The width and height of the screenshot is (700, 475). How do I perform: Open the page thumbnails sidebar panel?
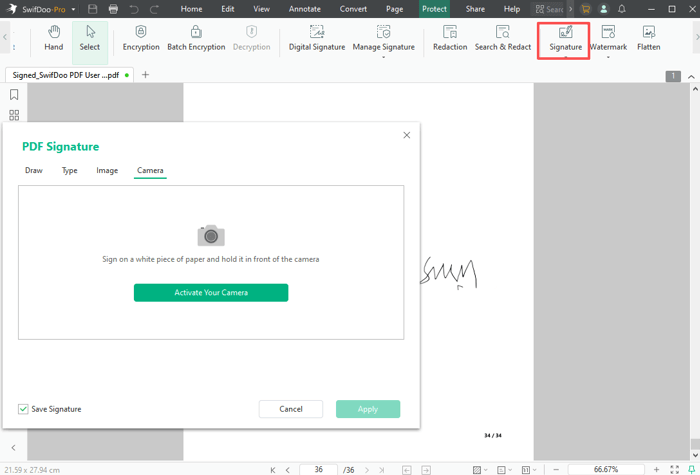click(x=14, y=115)
